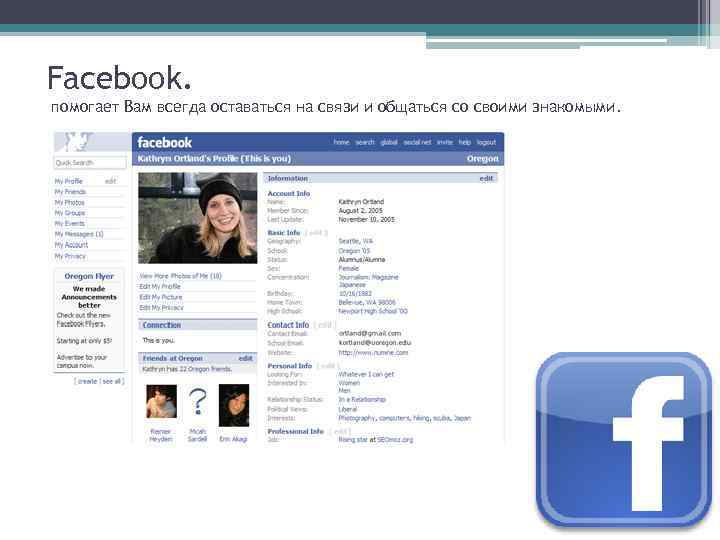Image resolution: width=720 pixels, height=540 pixels.
Task: Click the Oregon Flyer heading
Action: [x=89, y=276]
